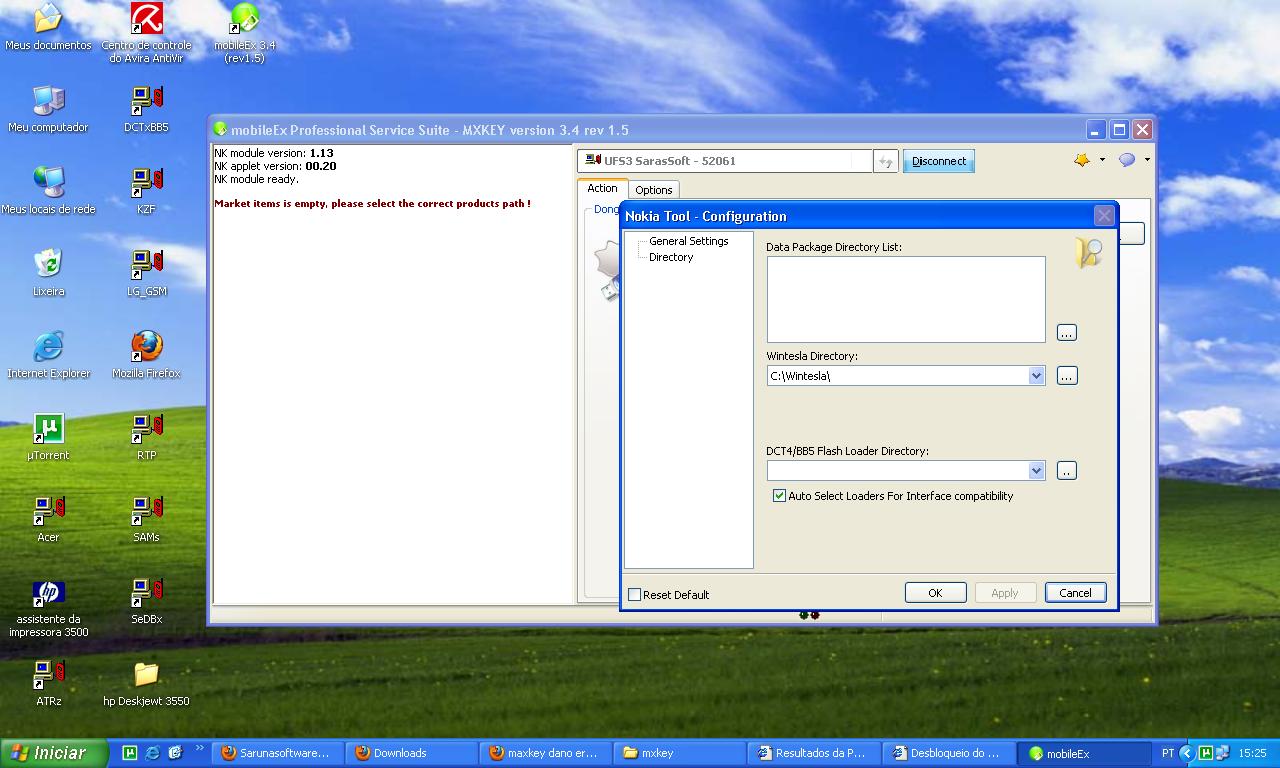Click the Wintesla Directory text field
Screen dimensions: 1280x768
coord(897,376)
